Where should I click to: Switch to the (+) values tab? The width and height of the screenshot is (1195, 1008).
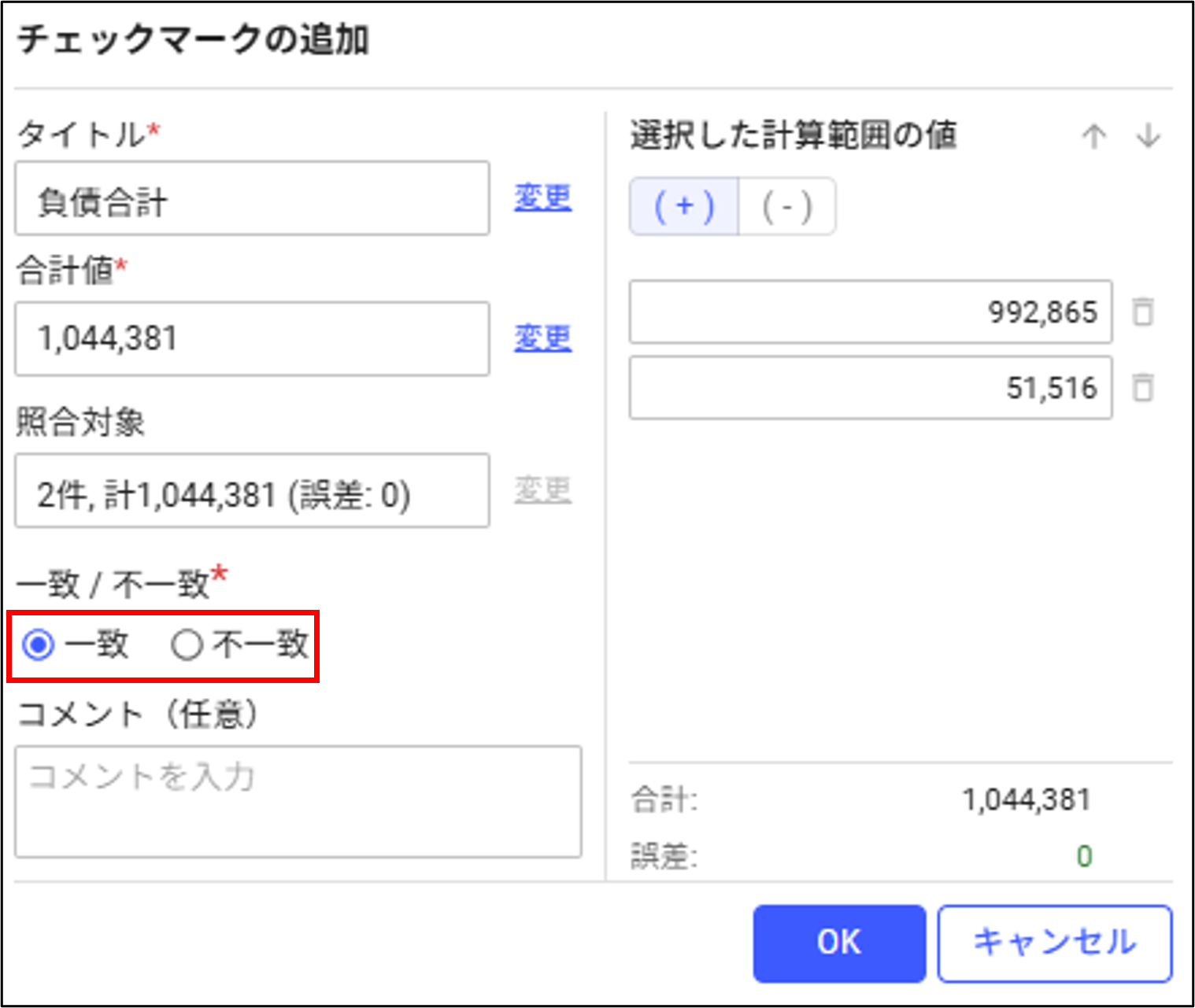684,207
